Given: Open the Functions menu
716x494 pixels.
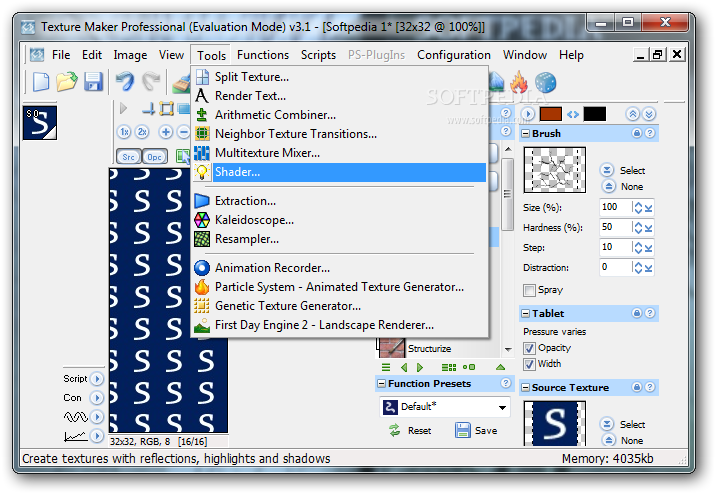Looking at the screenshot, I should tap(263, 55).
